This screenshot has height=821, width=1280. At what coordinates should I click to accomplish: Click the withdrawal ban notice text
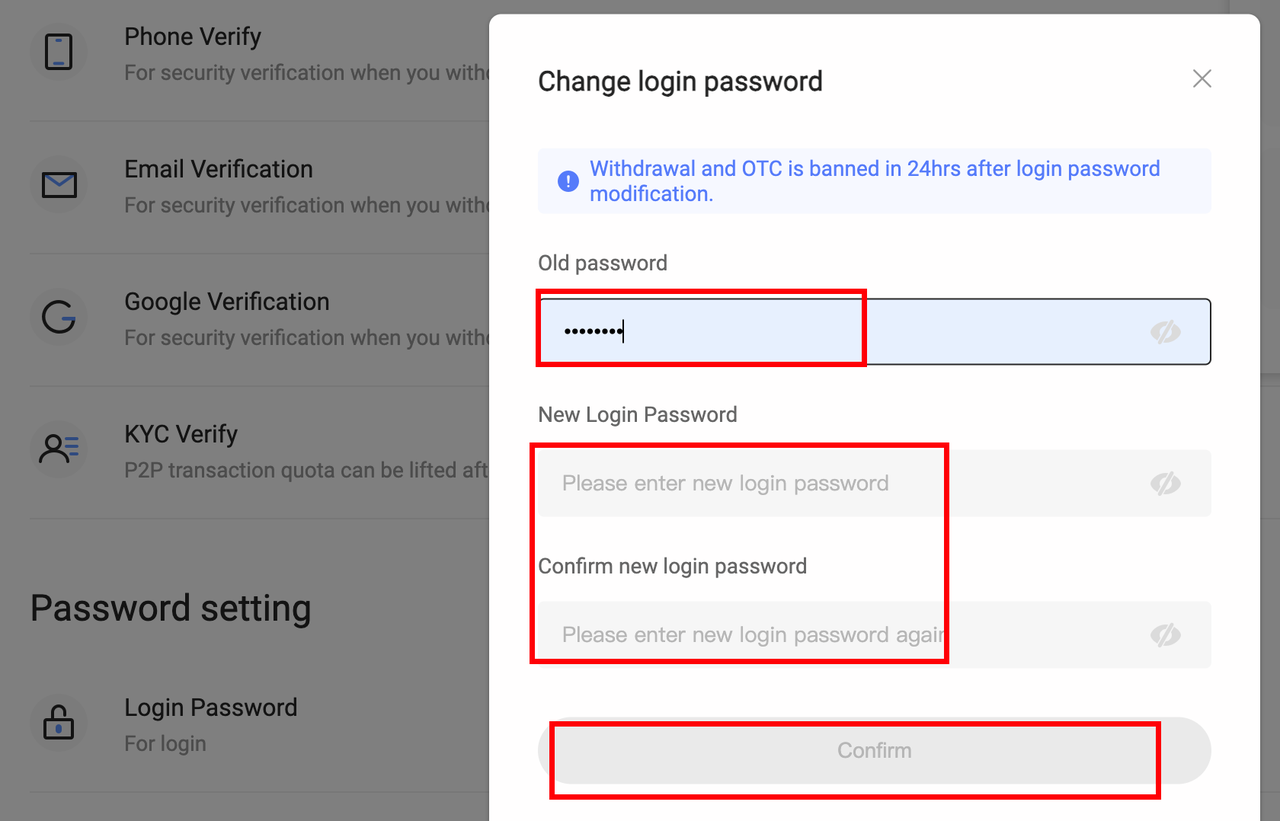point(874,181)
